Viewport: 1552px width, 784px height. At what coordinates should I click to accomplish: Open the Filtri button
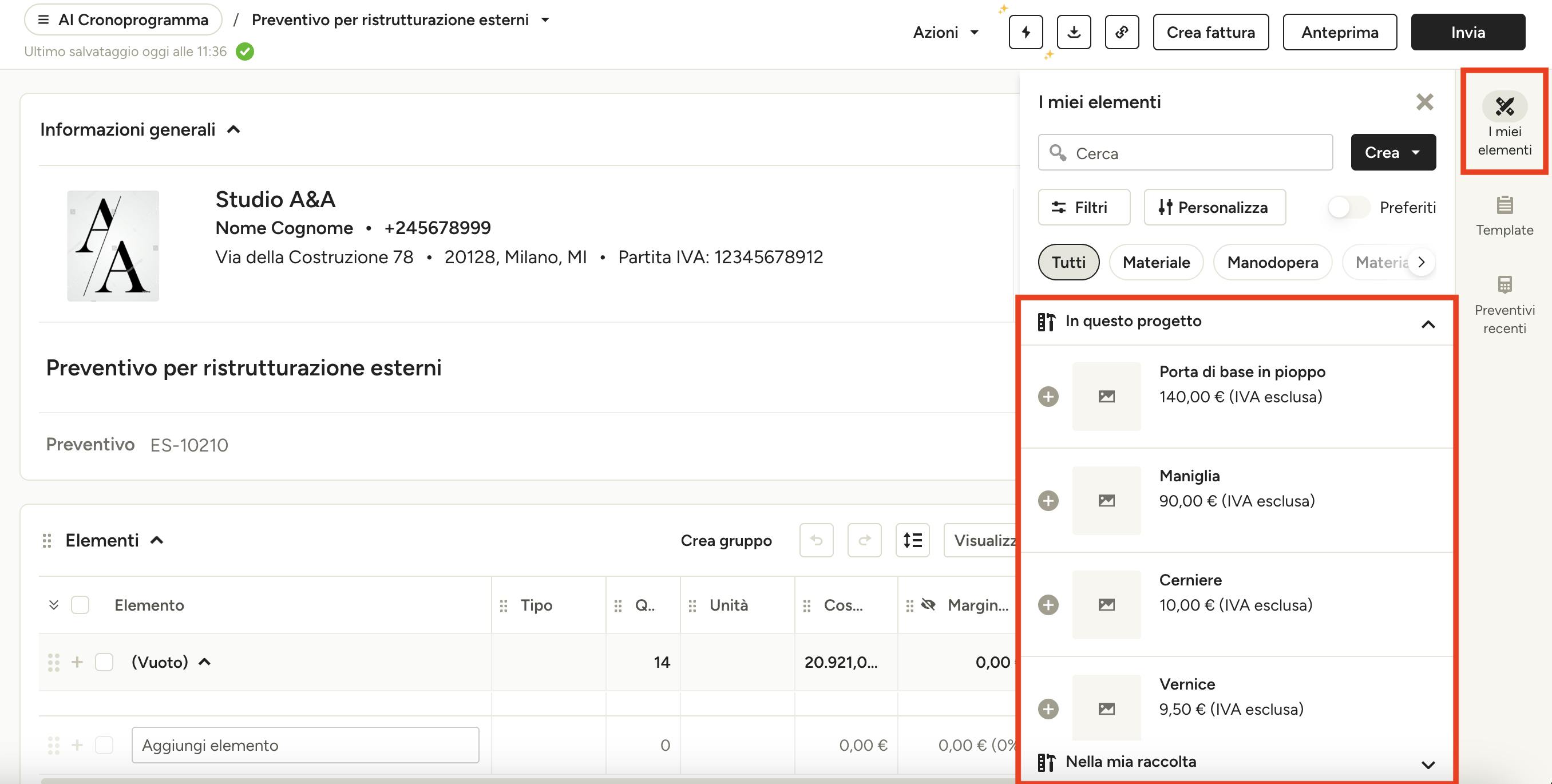[x=1084, y=207]
